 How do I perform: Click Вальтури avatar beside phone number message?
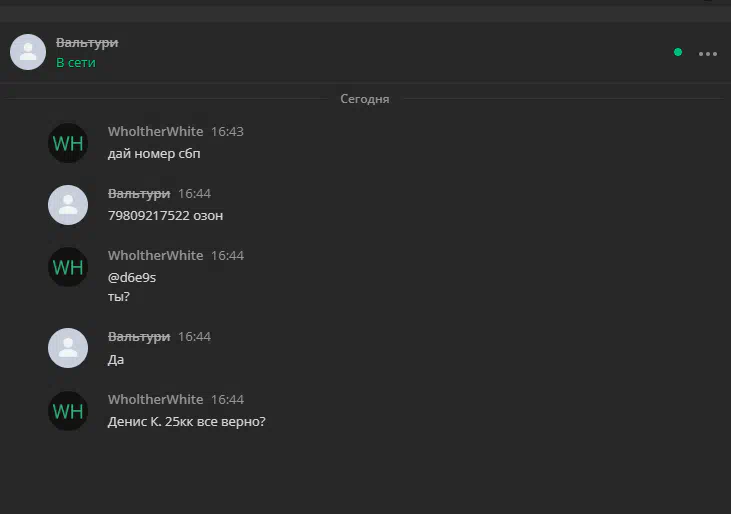pos(68,205)
